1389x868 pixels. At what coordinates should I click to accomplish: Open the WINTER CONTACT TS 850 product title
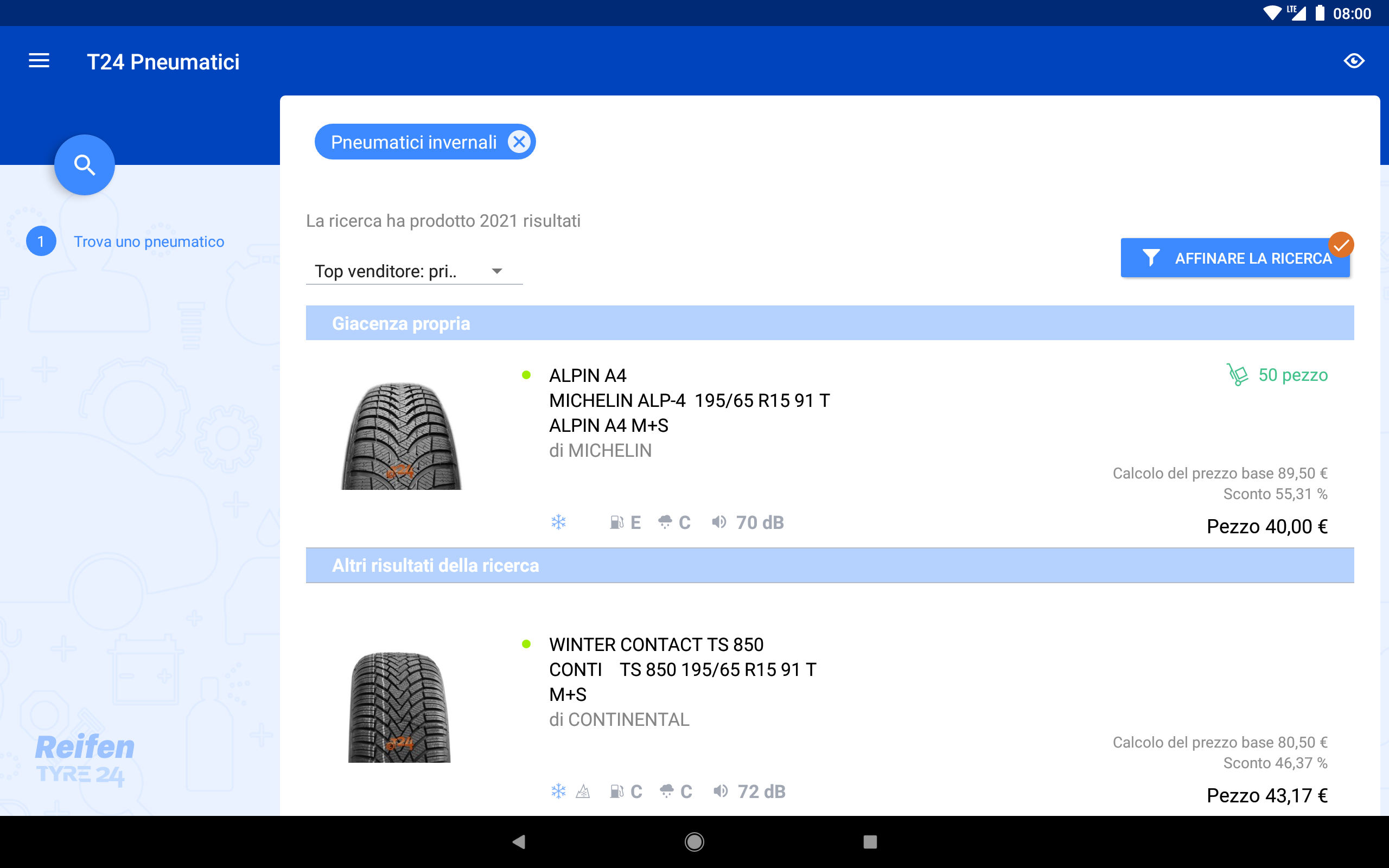pyautogui.click(x=656, y=644)
